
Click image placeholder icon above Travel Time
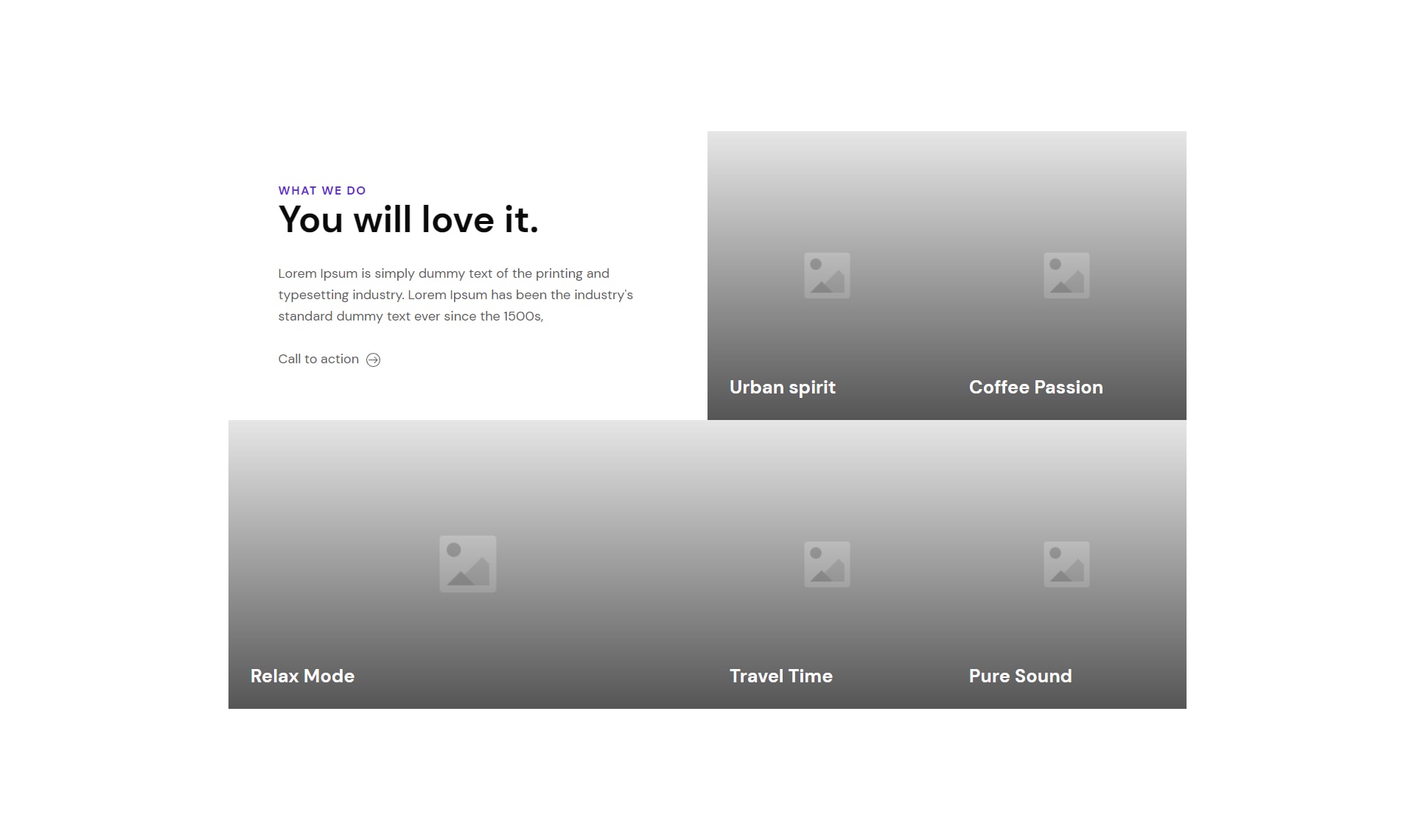click(x=827, y=564)
